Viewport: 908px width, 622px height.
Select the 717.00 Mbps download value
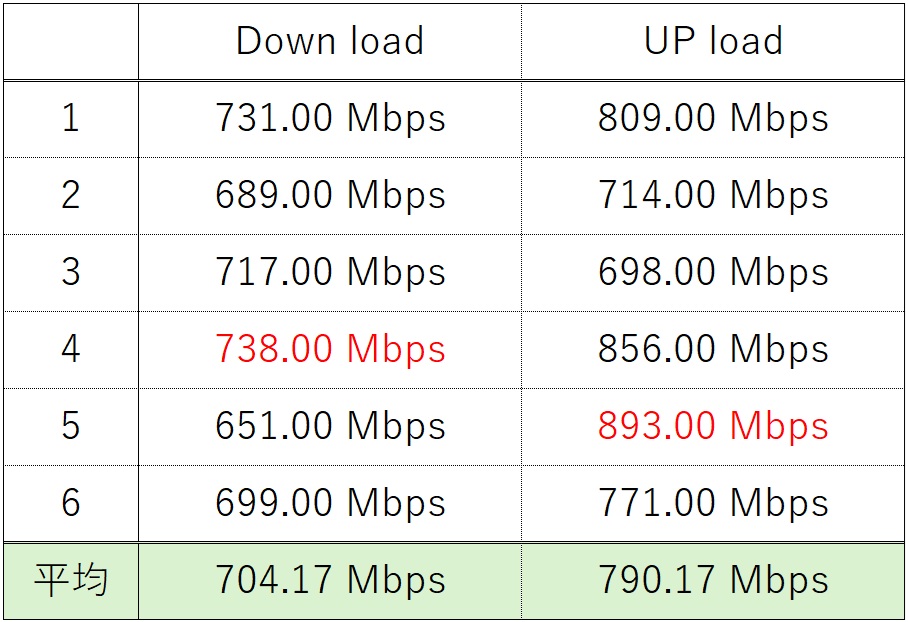[x=330, y=272]
